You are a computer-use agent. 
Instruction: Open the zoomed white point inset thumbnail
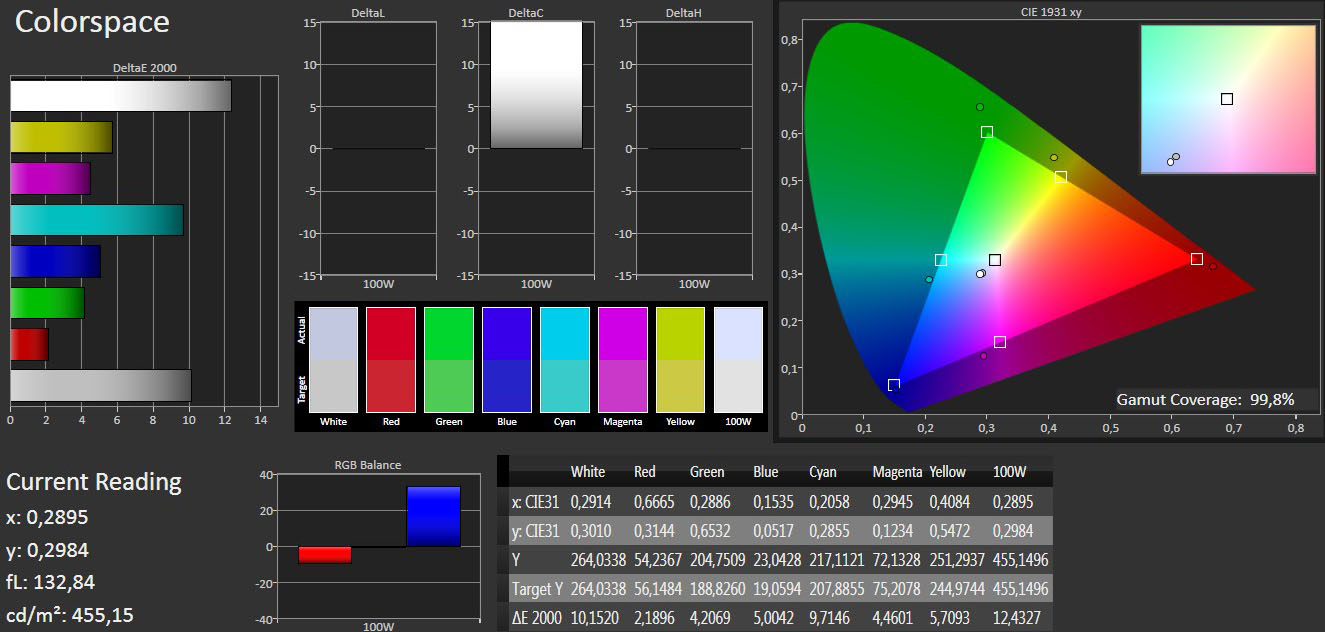1228,99
